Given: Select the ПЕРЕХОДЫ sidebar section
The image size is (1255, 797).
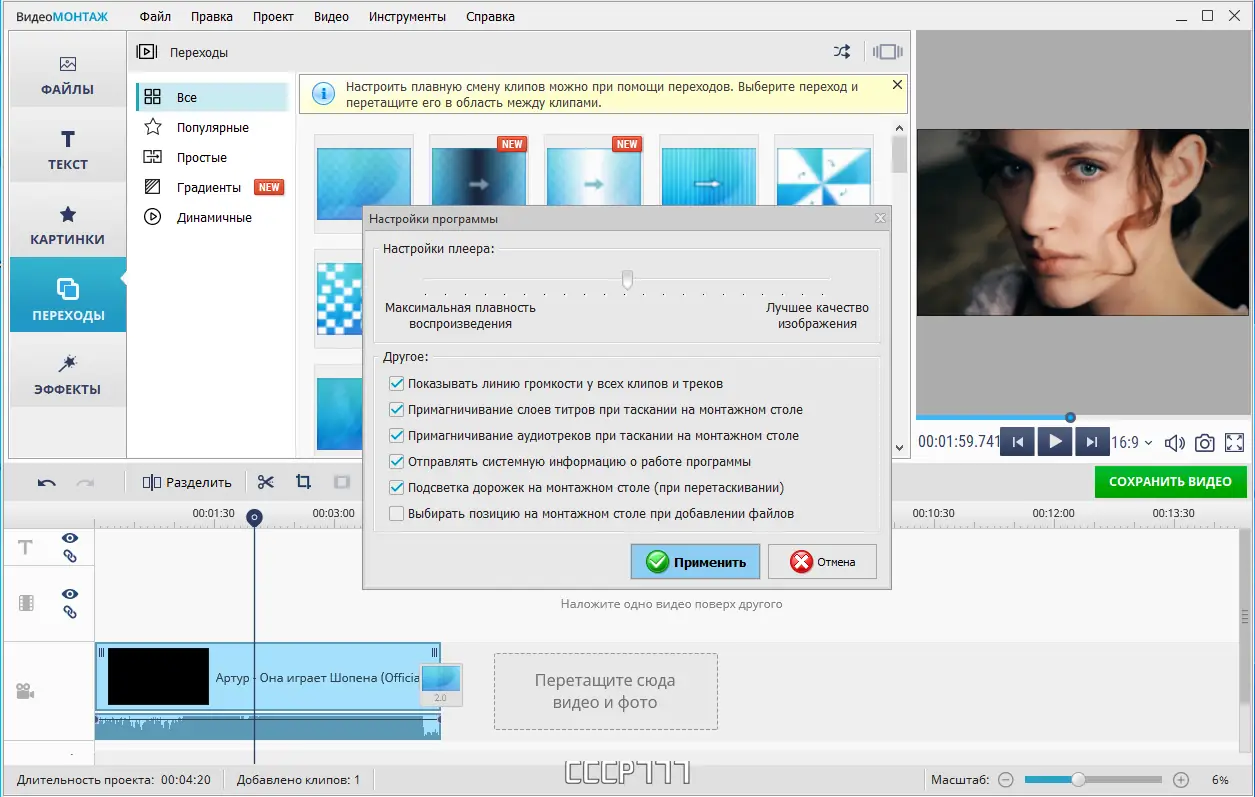Looking at the screenshot, I should tap(67, 294).
